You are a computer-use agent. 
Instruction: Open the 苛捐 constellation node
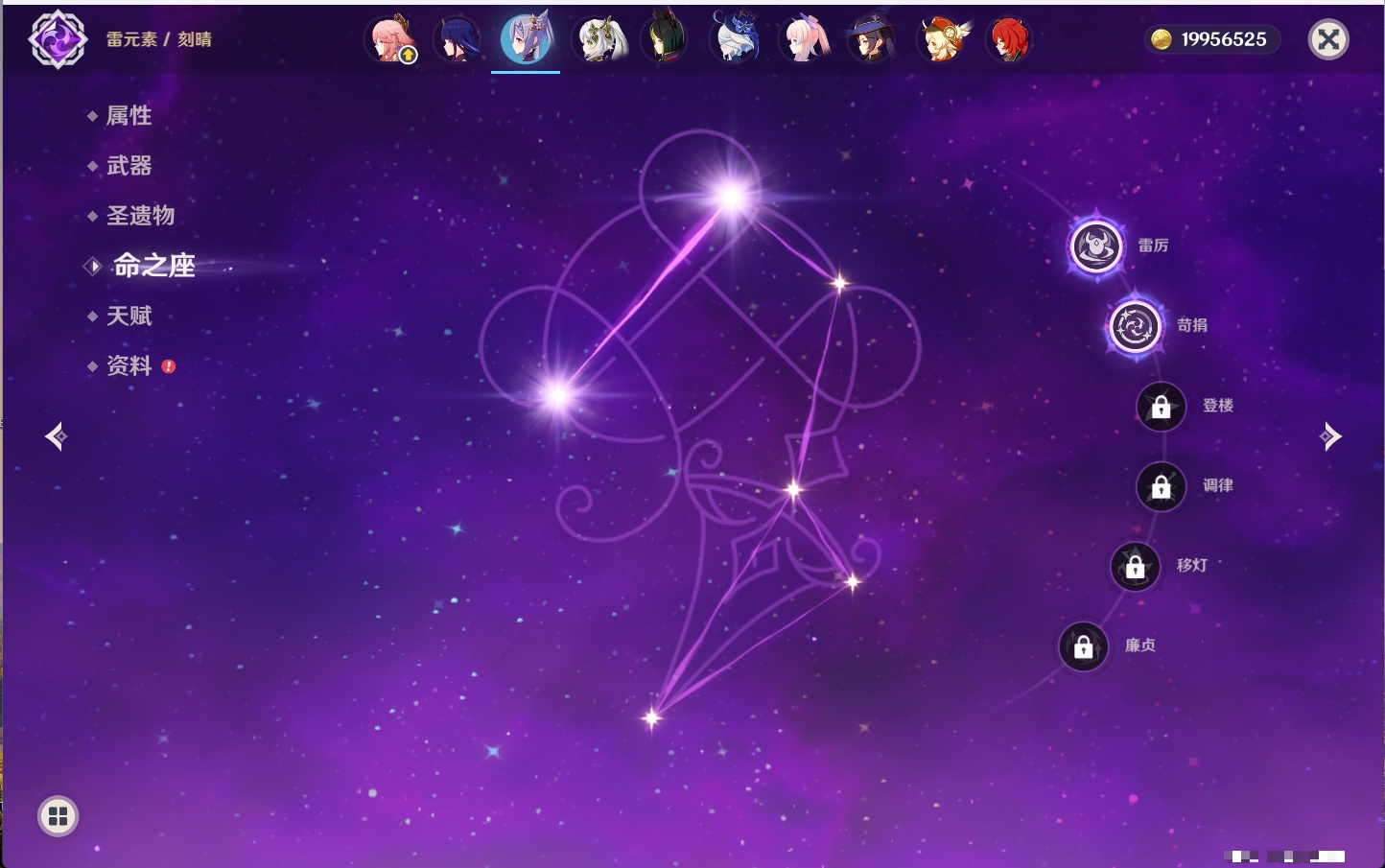(1135, 326)
